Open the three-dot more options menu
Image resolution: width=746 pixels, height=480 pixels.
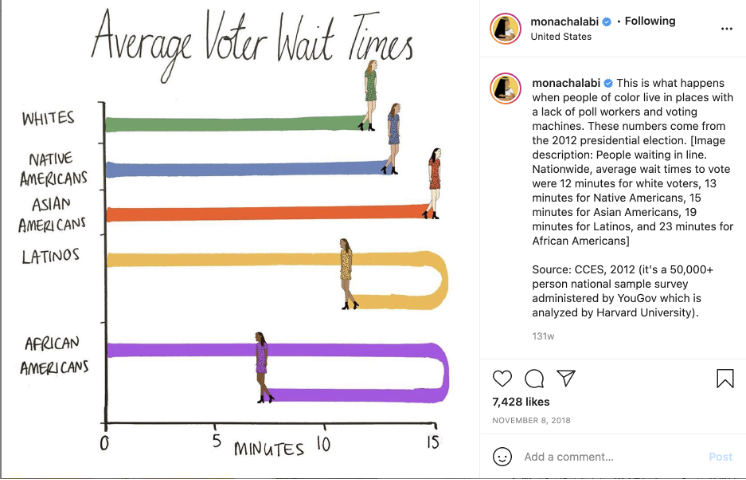(726, 29)
